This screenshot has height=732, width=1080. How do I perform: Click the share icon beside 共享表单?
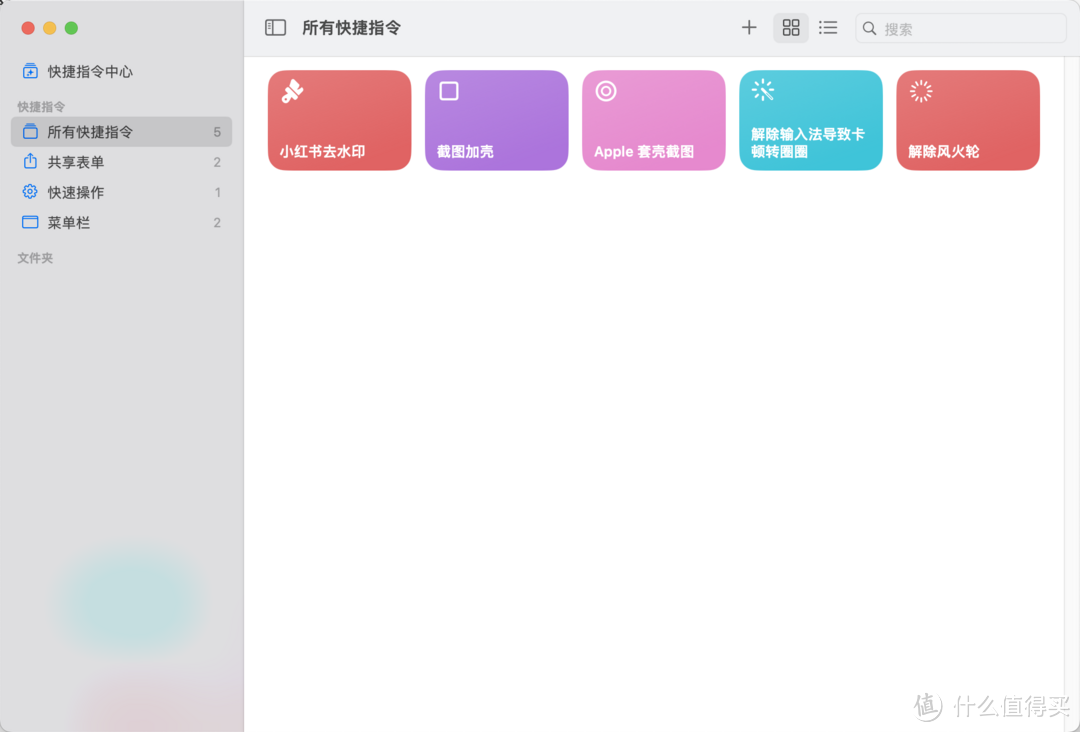[x=30, y=161]
